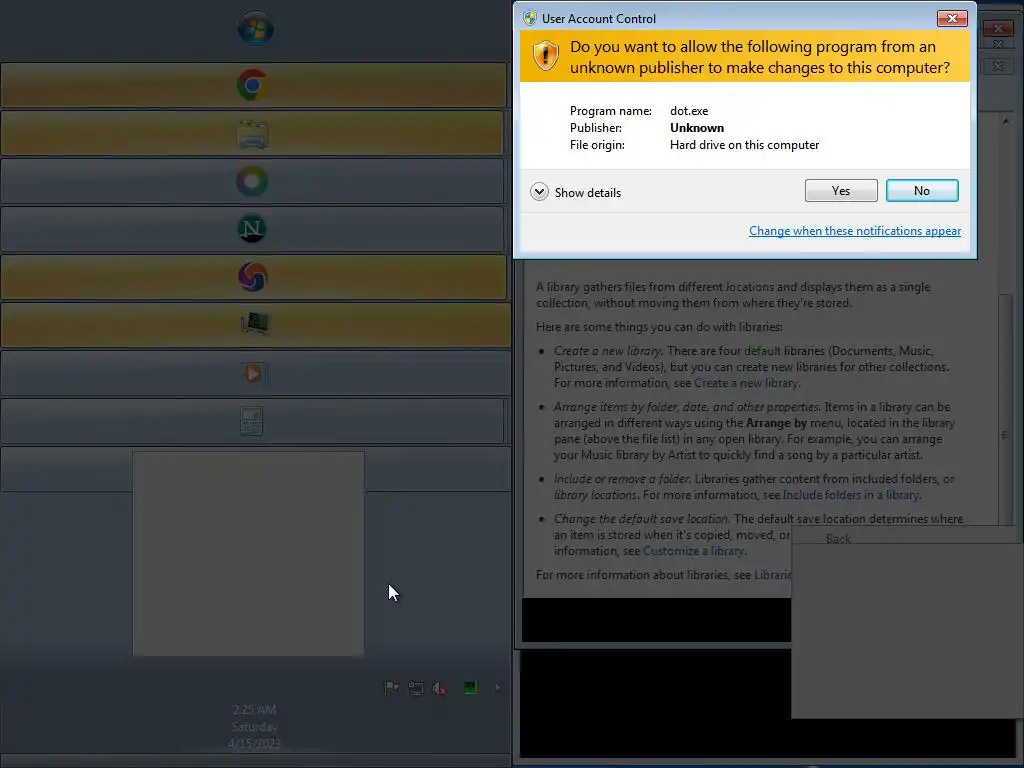
Task: Show hidden tray icons arrow
Action: [498, 687]
